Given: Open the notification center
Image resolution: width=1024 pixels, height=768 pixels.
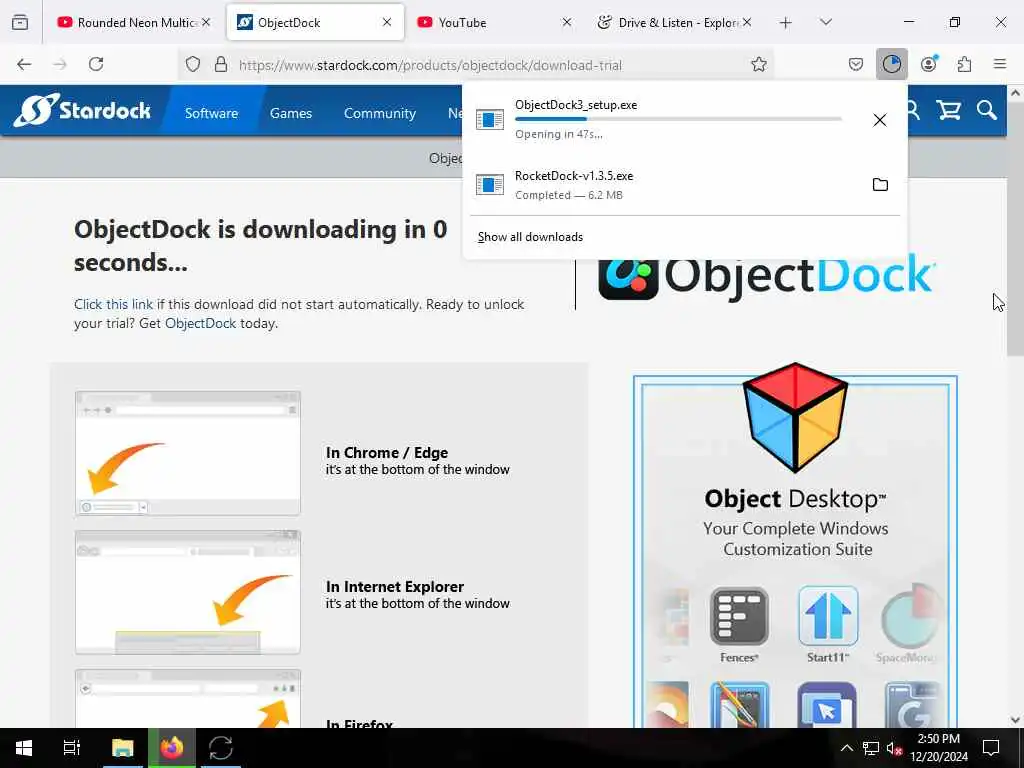Looking at the screenshot, I should [991, 748].
